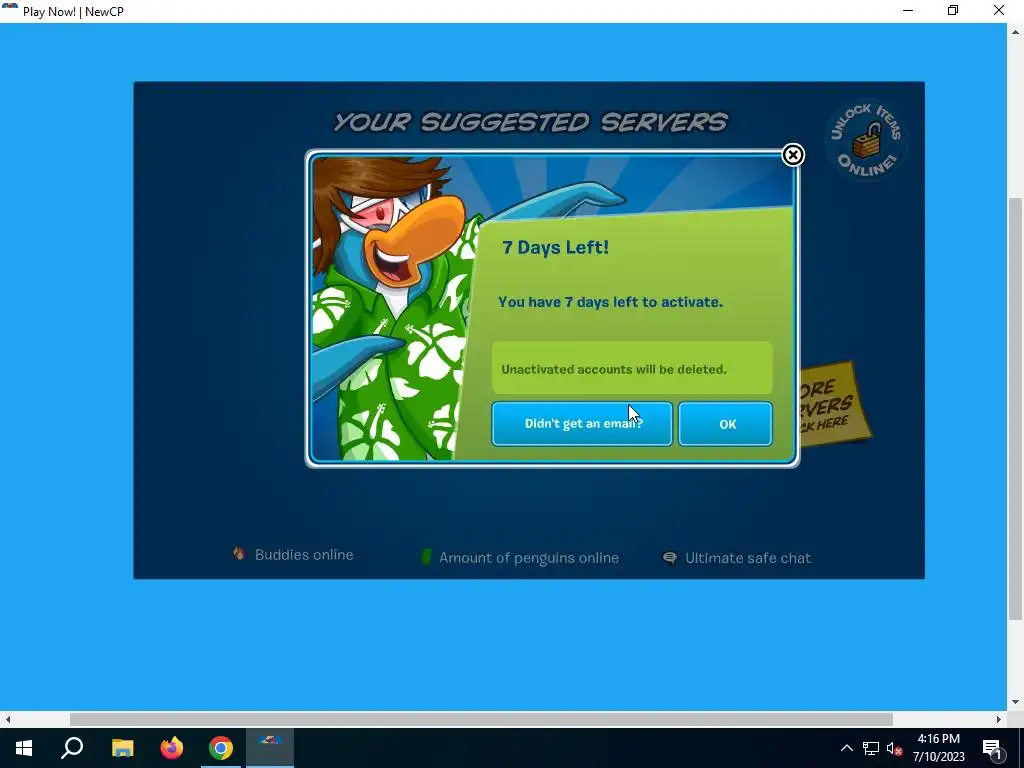
Task: Click the Amount of penguins online text
Action: pyautogui.click(x=529, y=558)
